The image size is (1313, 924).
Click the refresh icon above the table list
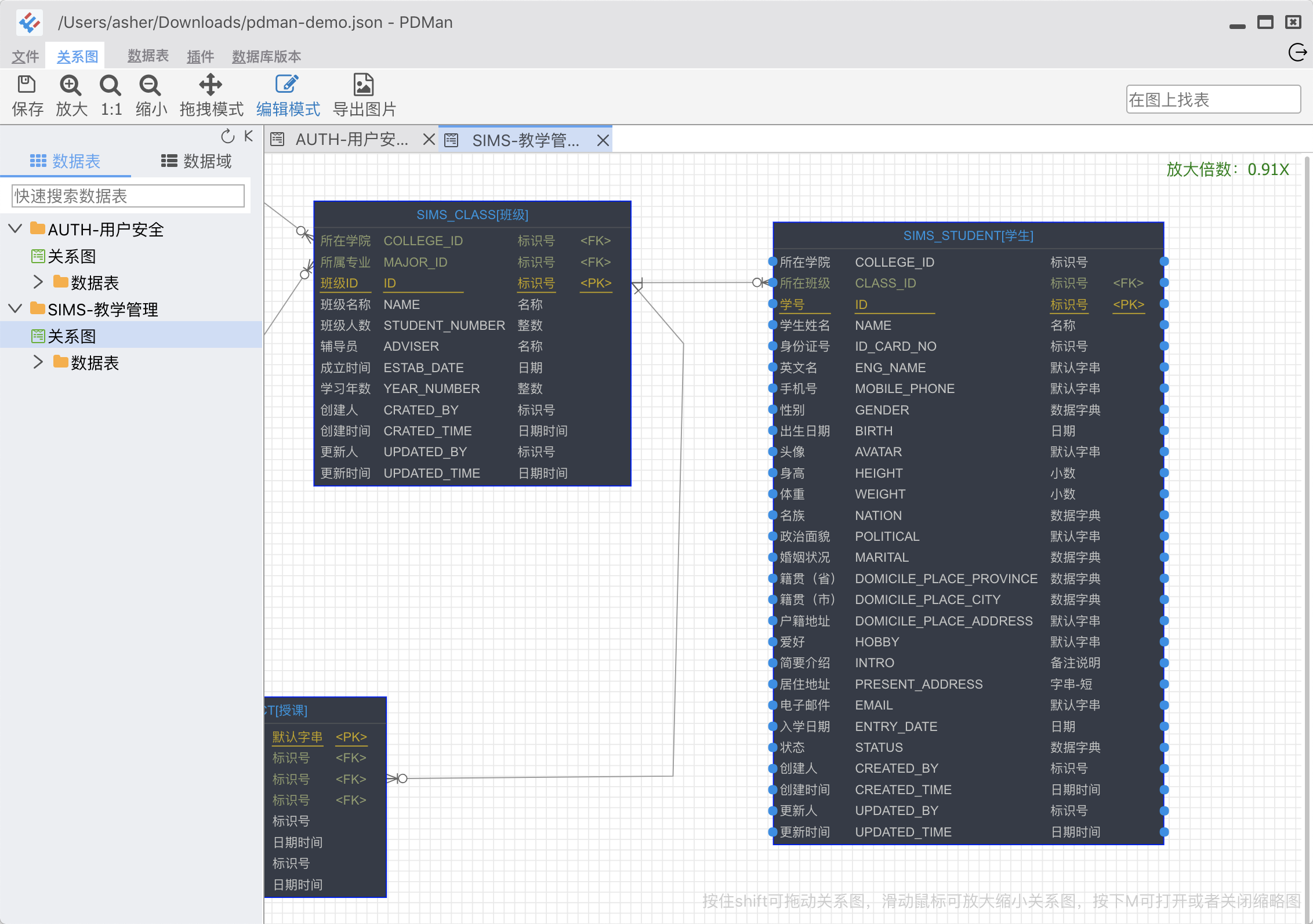(227, 136)
